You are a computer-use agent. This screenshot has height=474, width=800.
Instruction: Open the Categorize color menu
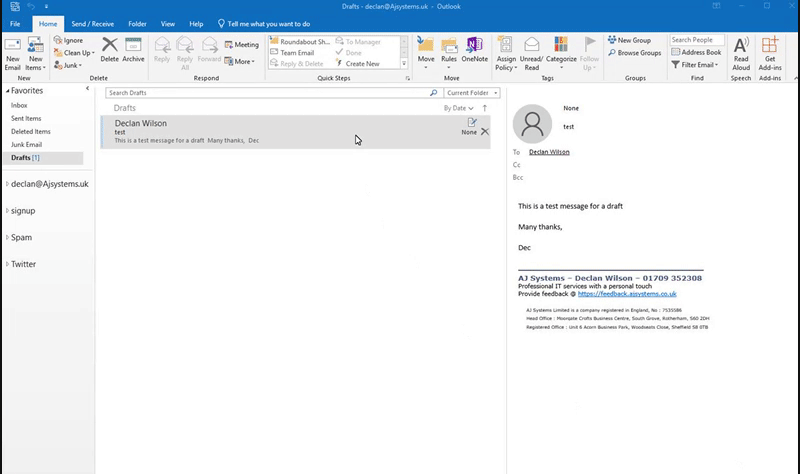(561, 53)
